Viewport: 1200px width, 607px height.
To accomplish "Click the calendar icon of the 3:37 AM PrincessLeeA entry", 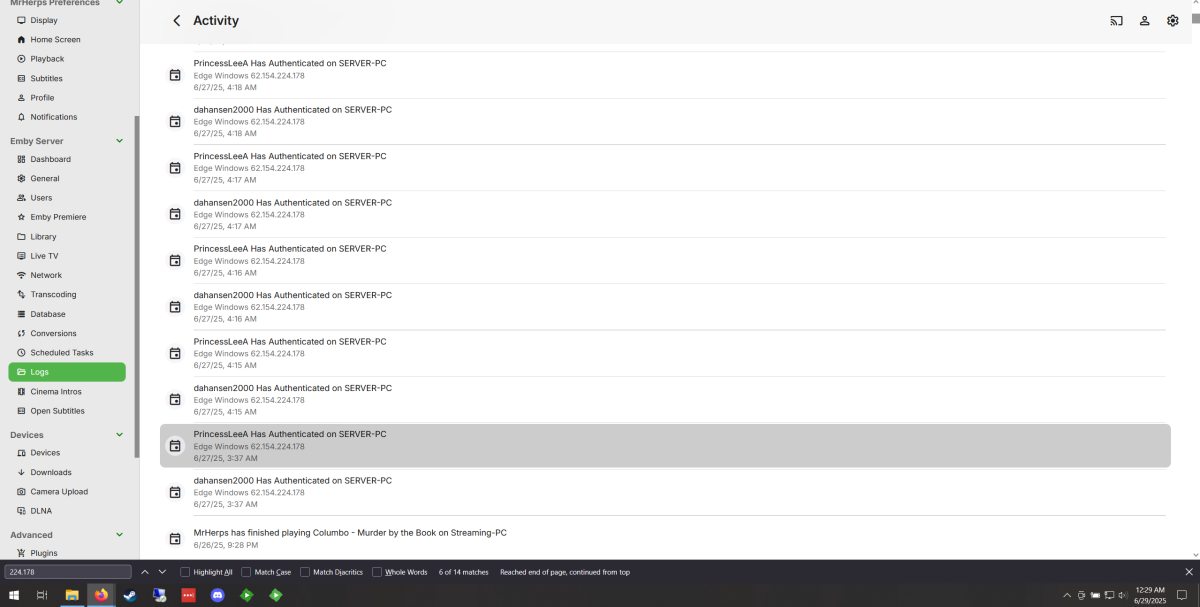I will coord(175,446).
